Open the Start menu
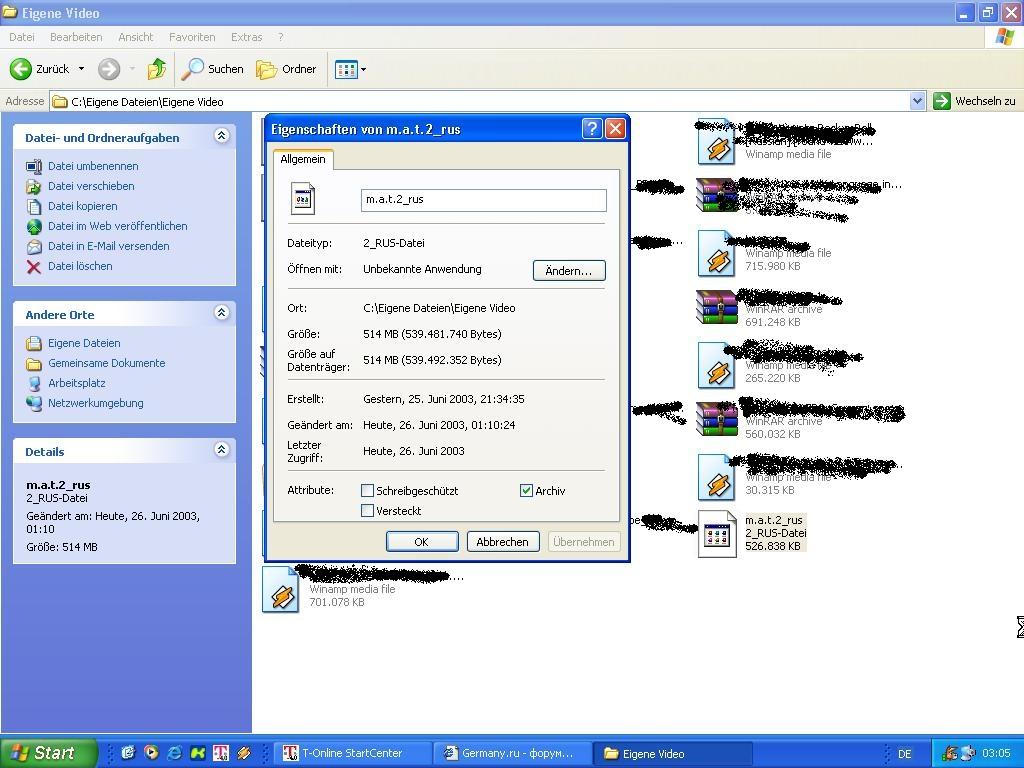1024x768 pixels. click(48, 753)
